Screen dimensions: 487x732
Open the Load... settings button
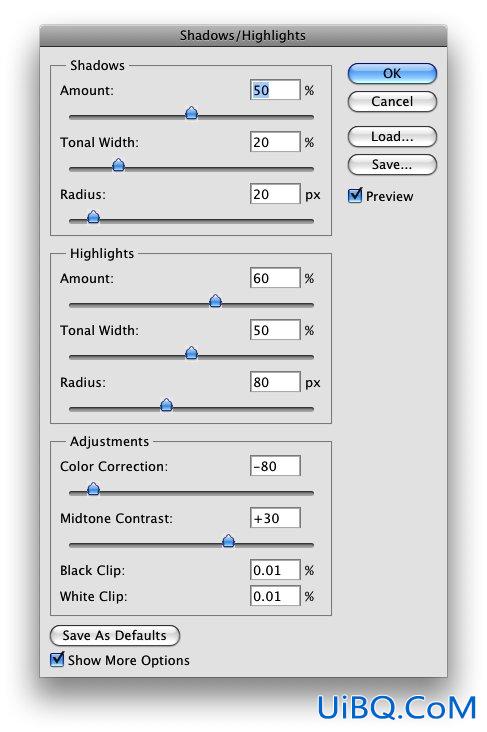[392, 136]
